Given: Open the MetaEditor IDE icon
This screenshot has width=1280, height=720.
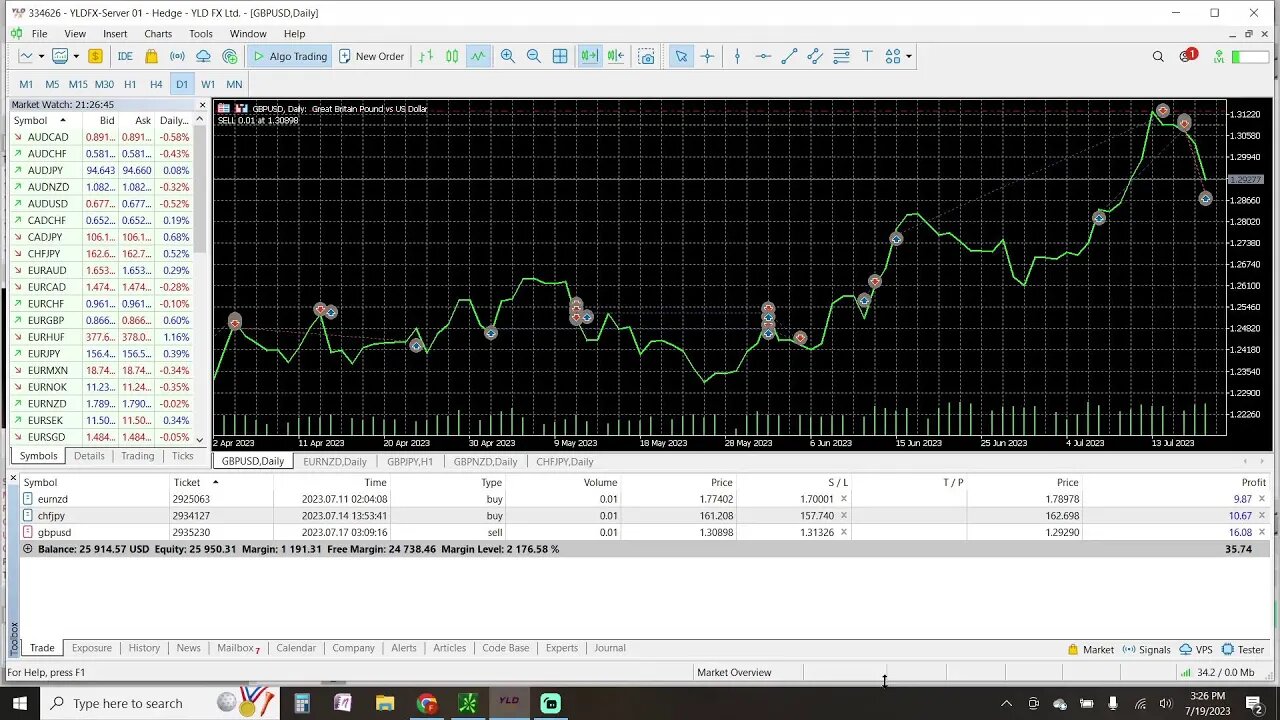Looking at the screenshot, I should click(x=125, y=56).
